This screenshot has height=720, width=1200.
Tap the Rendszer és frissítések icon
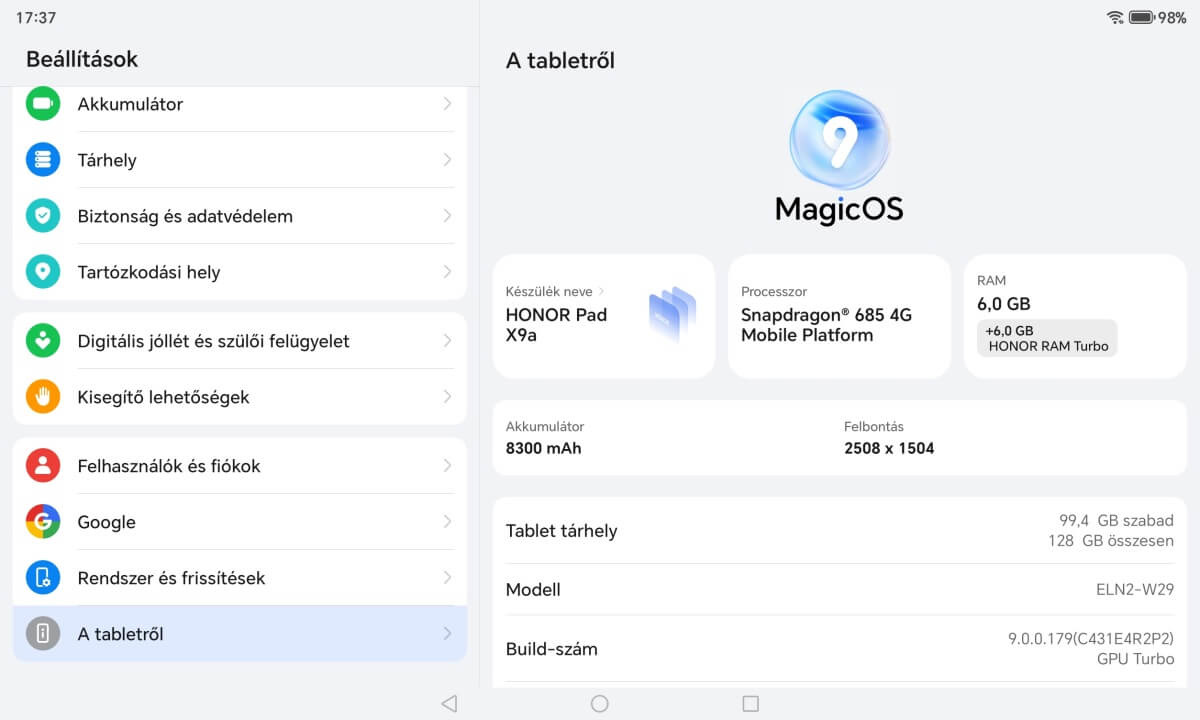coord(43,578)
